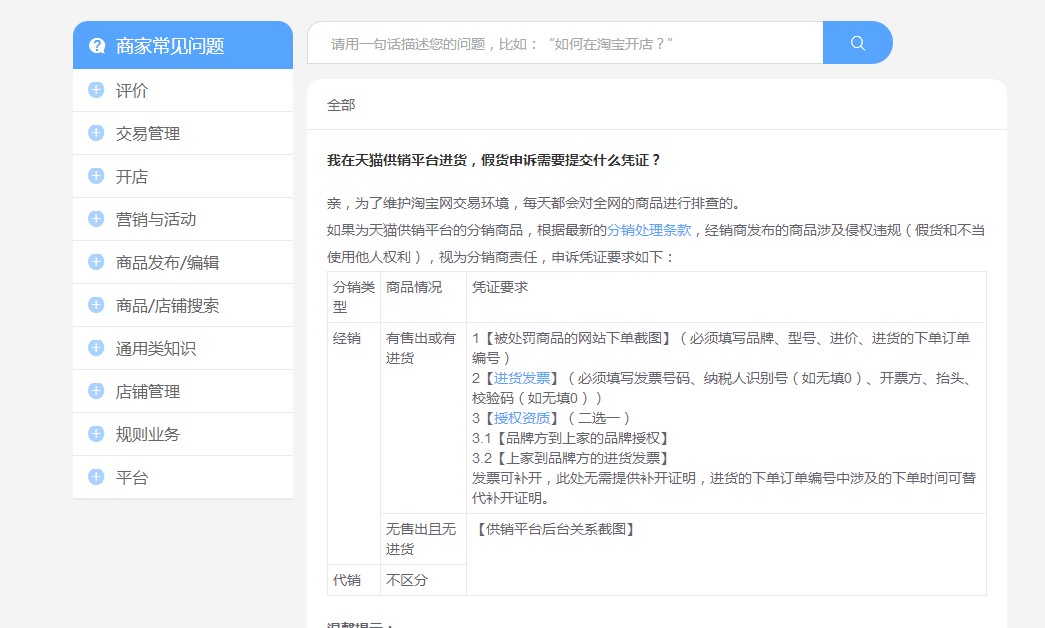The height and width of the screenshot is (628, 1045).
Task: Choose 商品发布/编辑 category
Action: [183, 262]
